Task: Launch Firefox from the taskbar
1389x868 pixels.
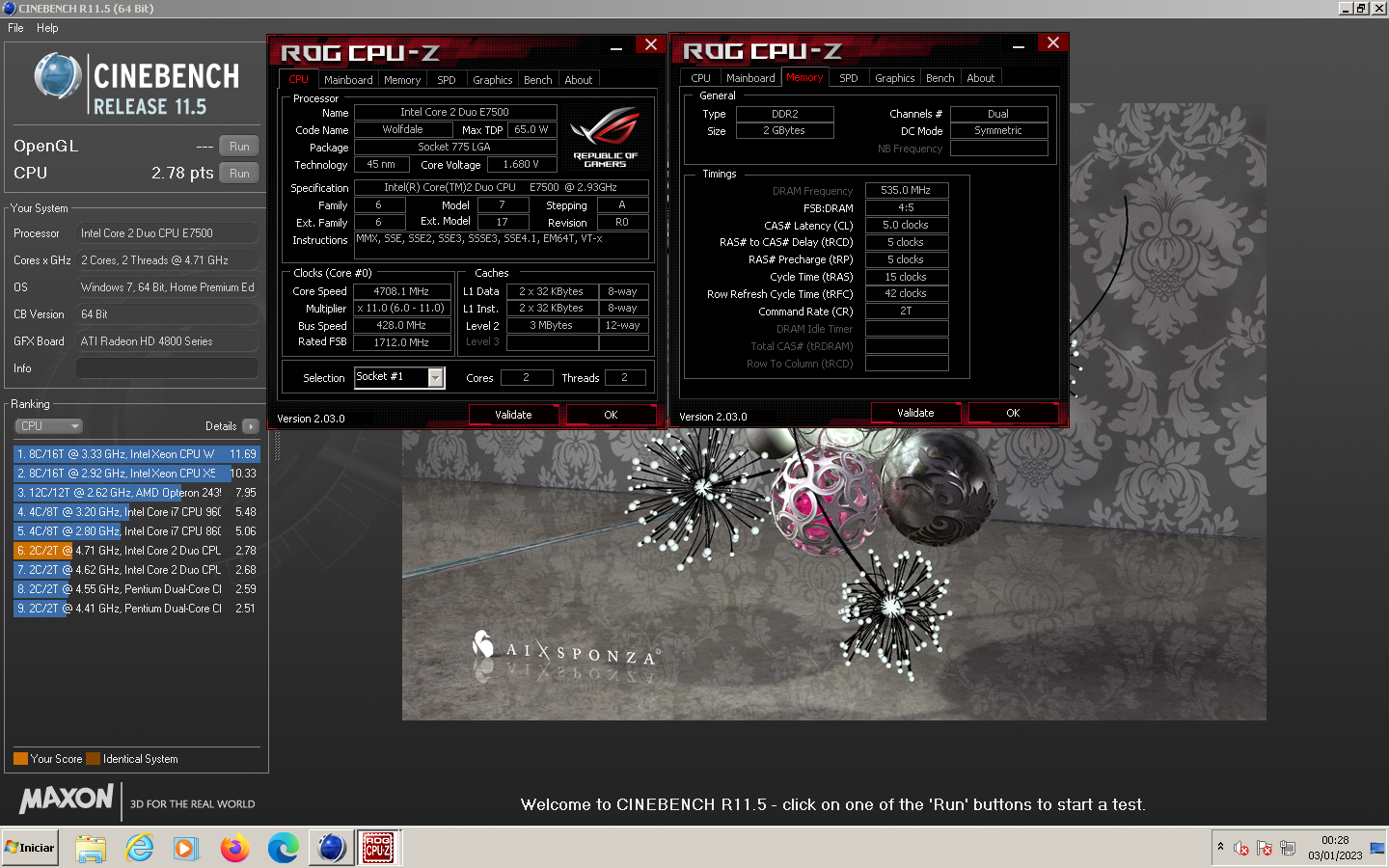Action: (x=234, y=848)
